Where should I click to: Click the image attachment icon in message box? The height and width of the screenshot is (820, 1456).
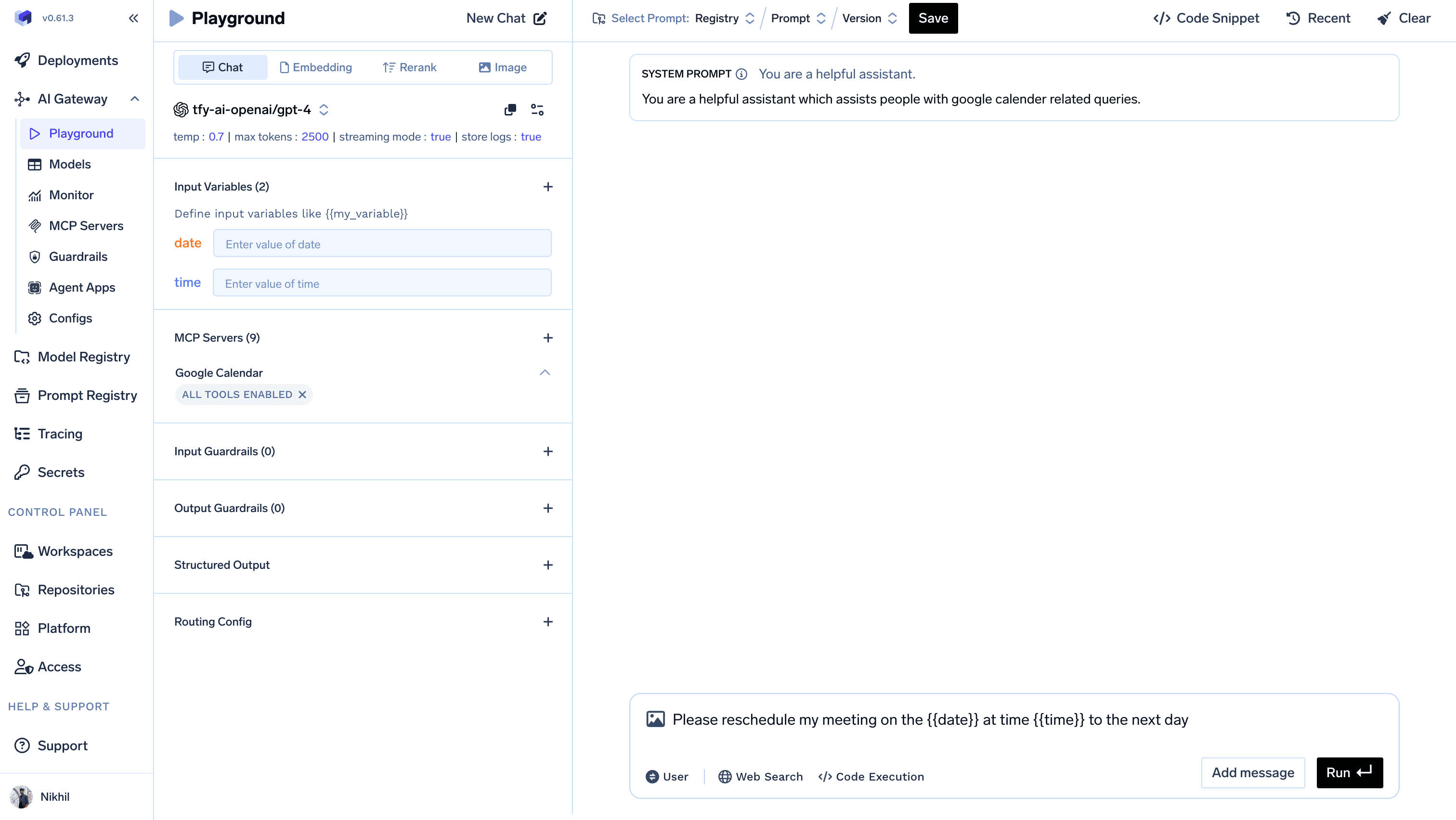pos(655,719)
